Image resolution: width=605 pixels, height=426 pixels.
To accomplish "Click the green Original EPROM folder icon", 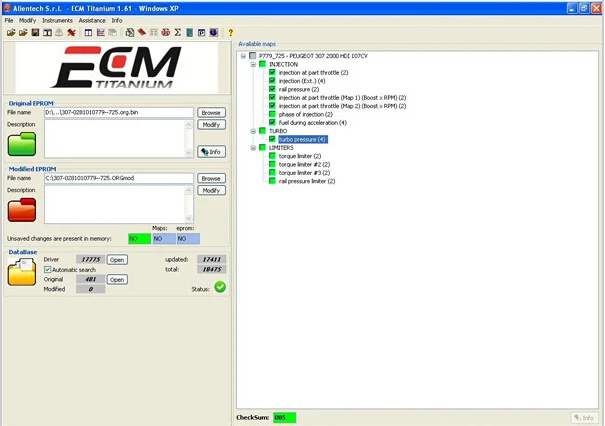I will [x=22, y=144].
